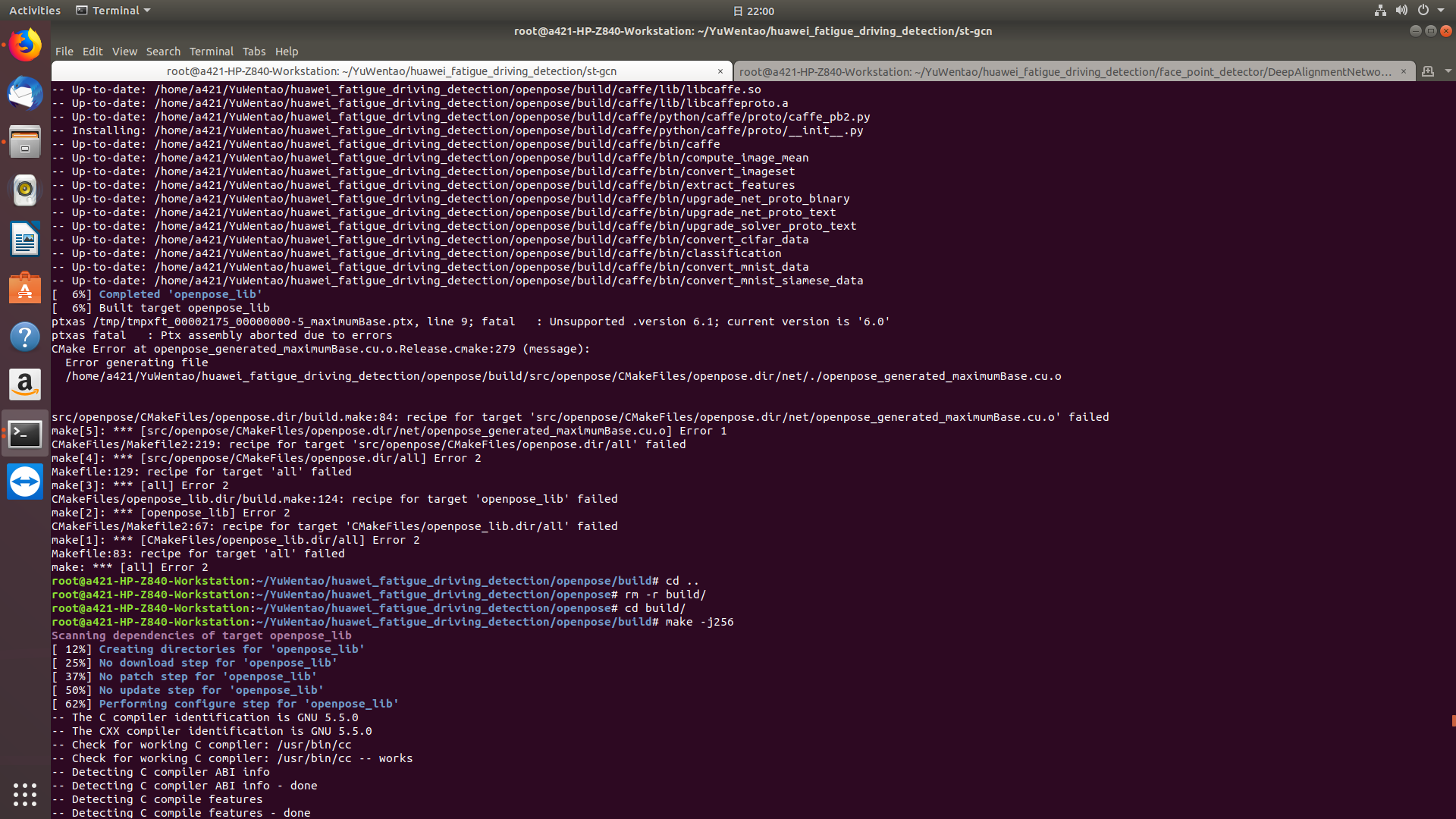The image size is (1456, 819).
Task: Launch Rhythmbox music player from the dock
Action: pyautogui.click(x=25, y=190)
